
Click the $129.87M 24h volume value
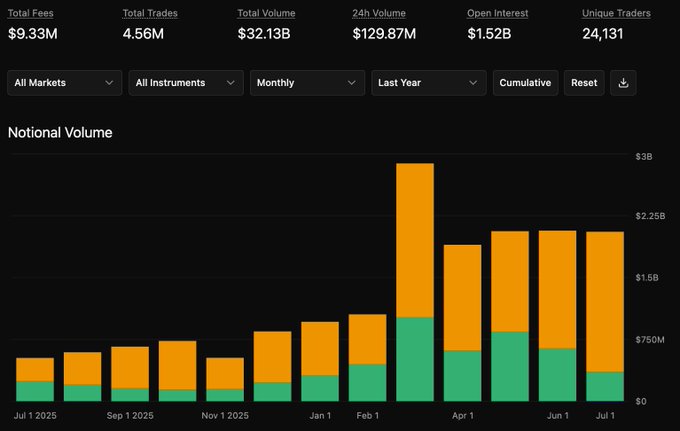pyautogui.click(x=384, y=34)
